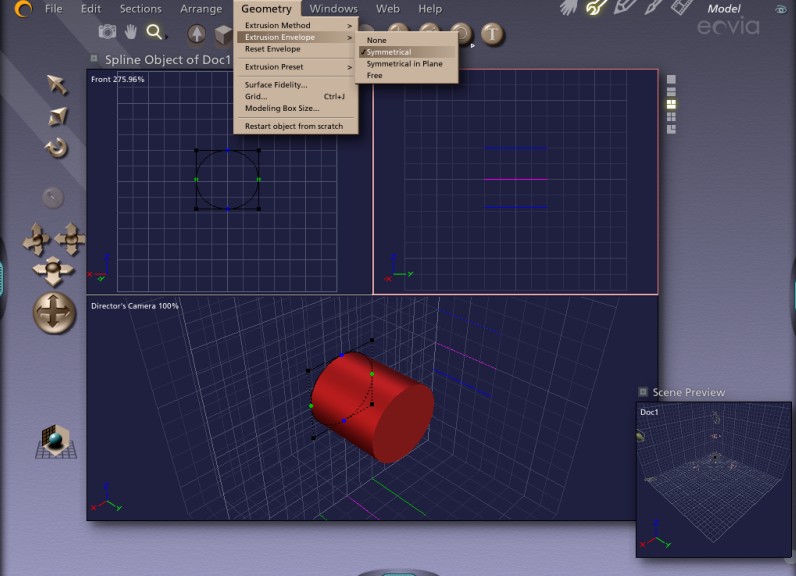The image size is (796, 576).
Task: Select the magnifying glass zoom tool
Action: [x=154, y=33]
